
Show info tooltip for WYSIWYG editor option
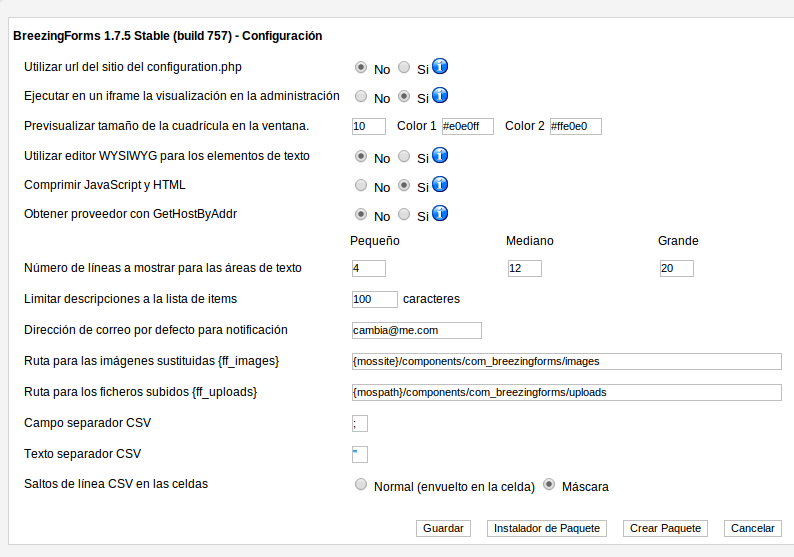440,155
